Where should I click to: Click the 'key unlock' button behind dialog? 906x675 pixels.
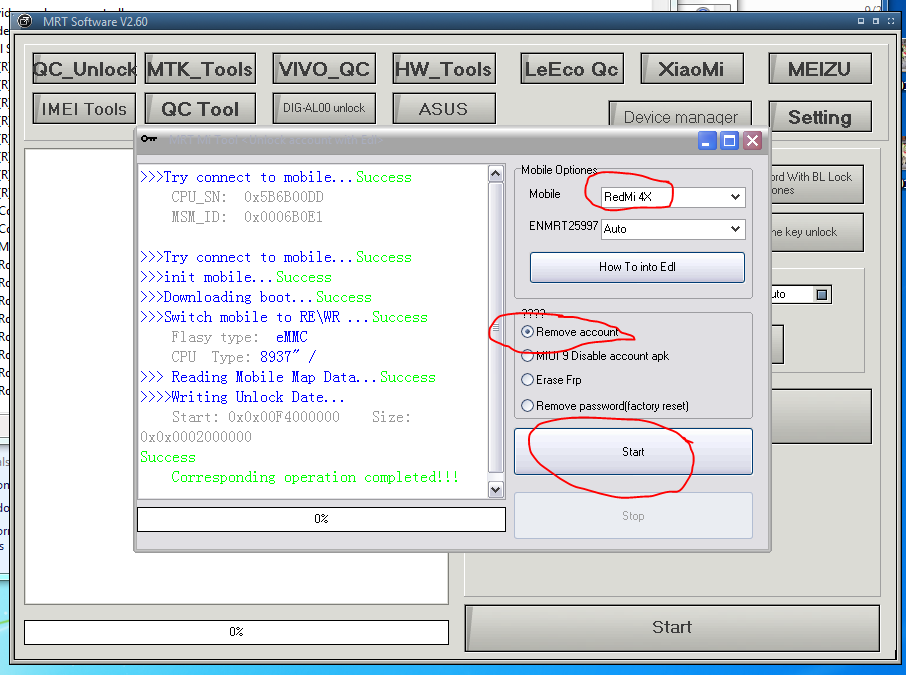(817, 232)
